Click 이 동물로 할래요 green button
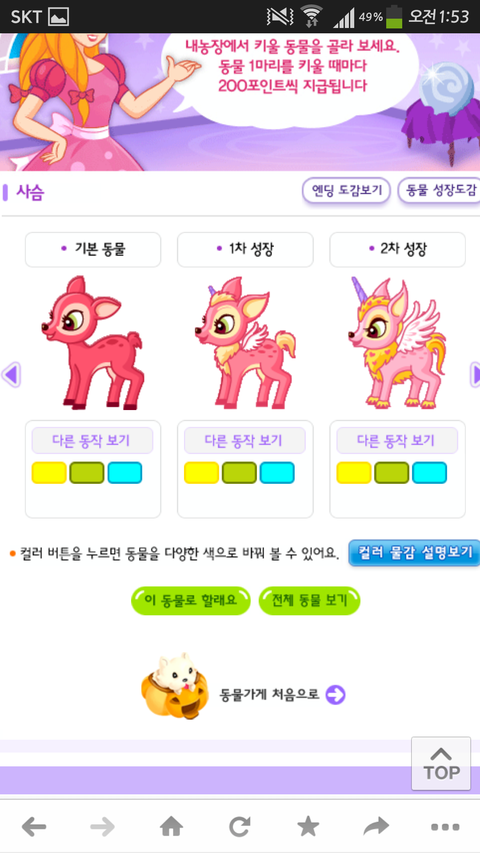 pyautogui.click(x=190, y=601)
